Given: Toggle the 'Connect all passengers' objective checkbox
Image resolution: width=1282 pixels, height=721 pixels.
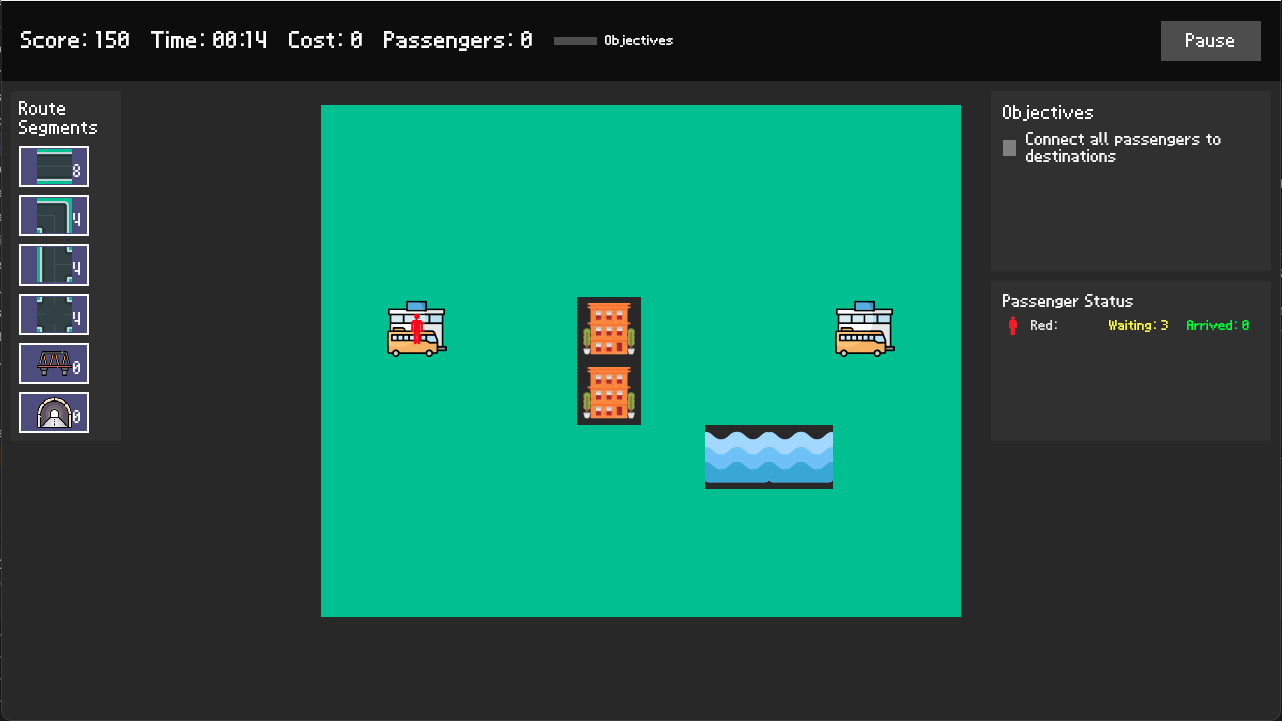Looking at the screenshot, I should (1010, 148).
